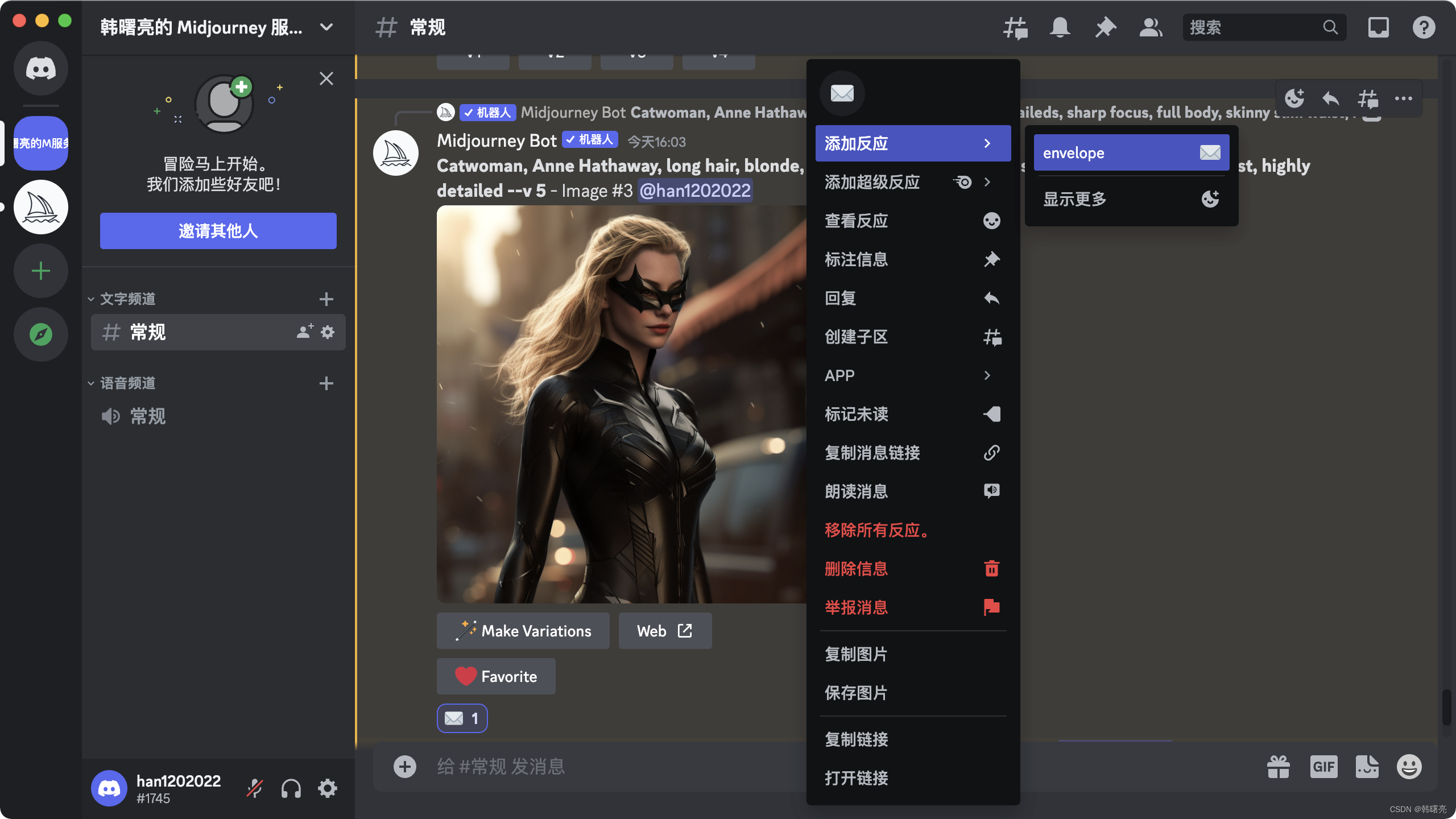Click the GIF picker icon
Screen dimensions: 1456x819
pyautogui.click(x=1323, y=767)
